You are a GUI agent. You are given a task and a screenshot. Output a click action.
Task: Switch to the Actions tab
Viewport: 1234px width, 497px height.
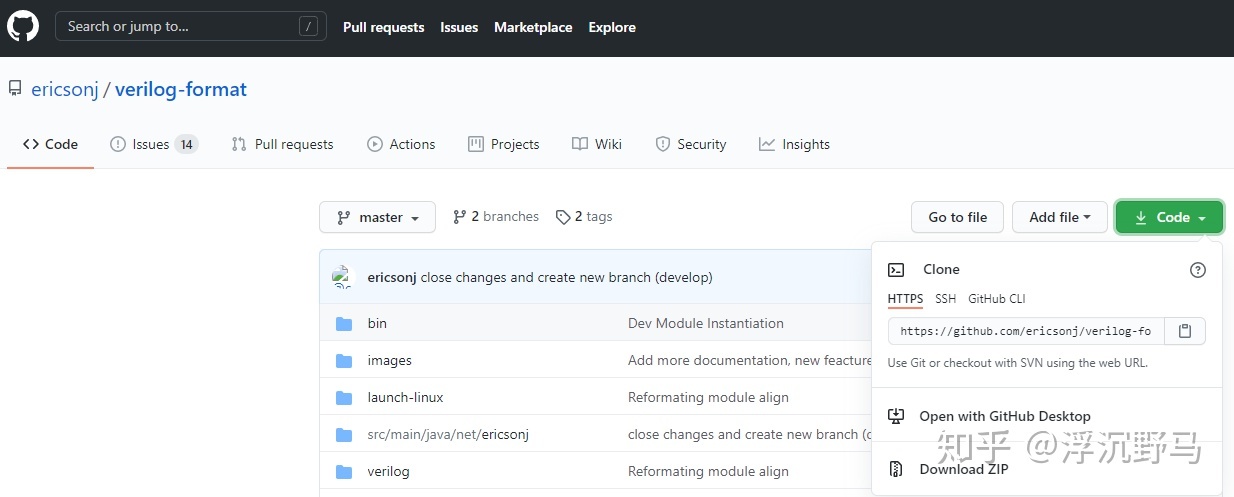point(401,144)
